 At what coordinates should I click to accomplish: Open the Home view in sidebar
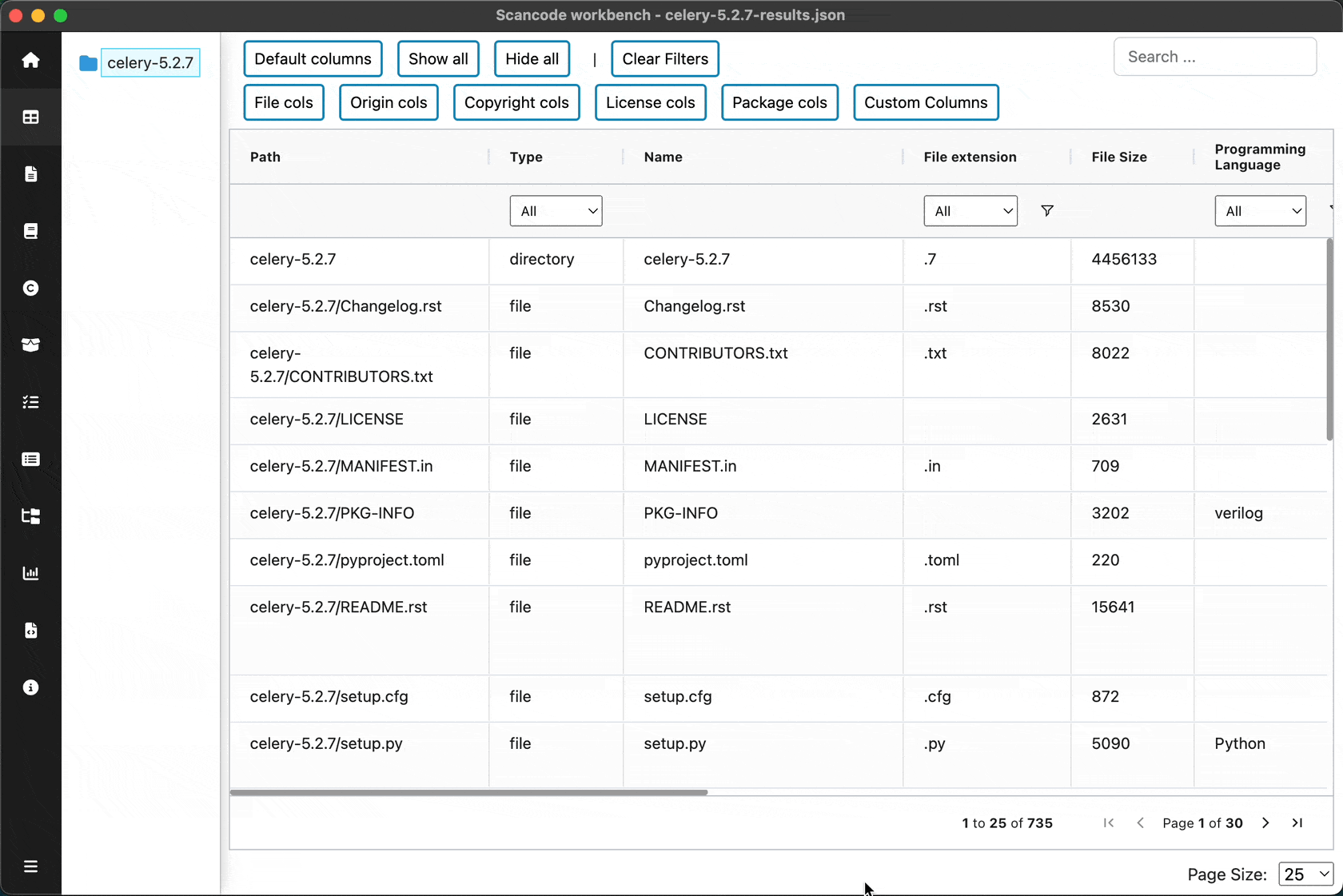coord(30,60)
